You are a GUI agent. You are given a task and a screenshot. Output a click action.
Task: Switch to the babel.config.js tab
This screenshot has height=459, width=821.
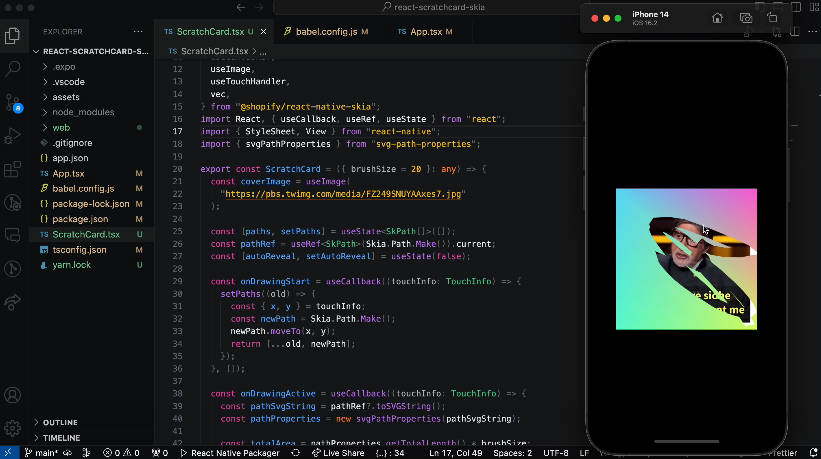326,31
